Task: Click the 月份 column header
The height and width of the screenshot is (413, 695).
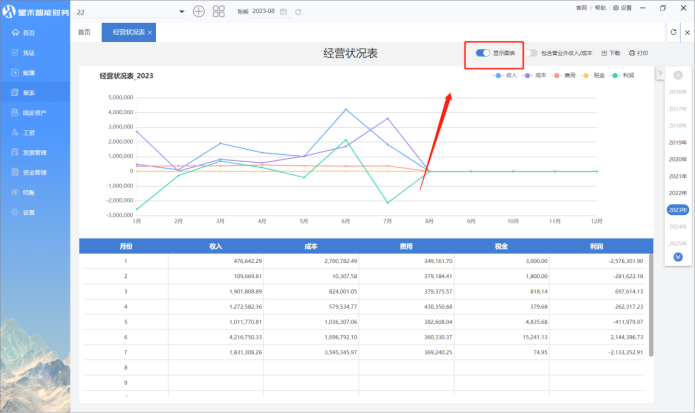Action: tap(126, 246)
